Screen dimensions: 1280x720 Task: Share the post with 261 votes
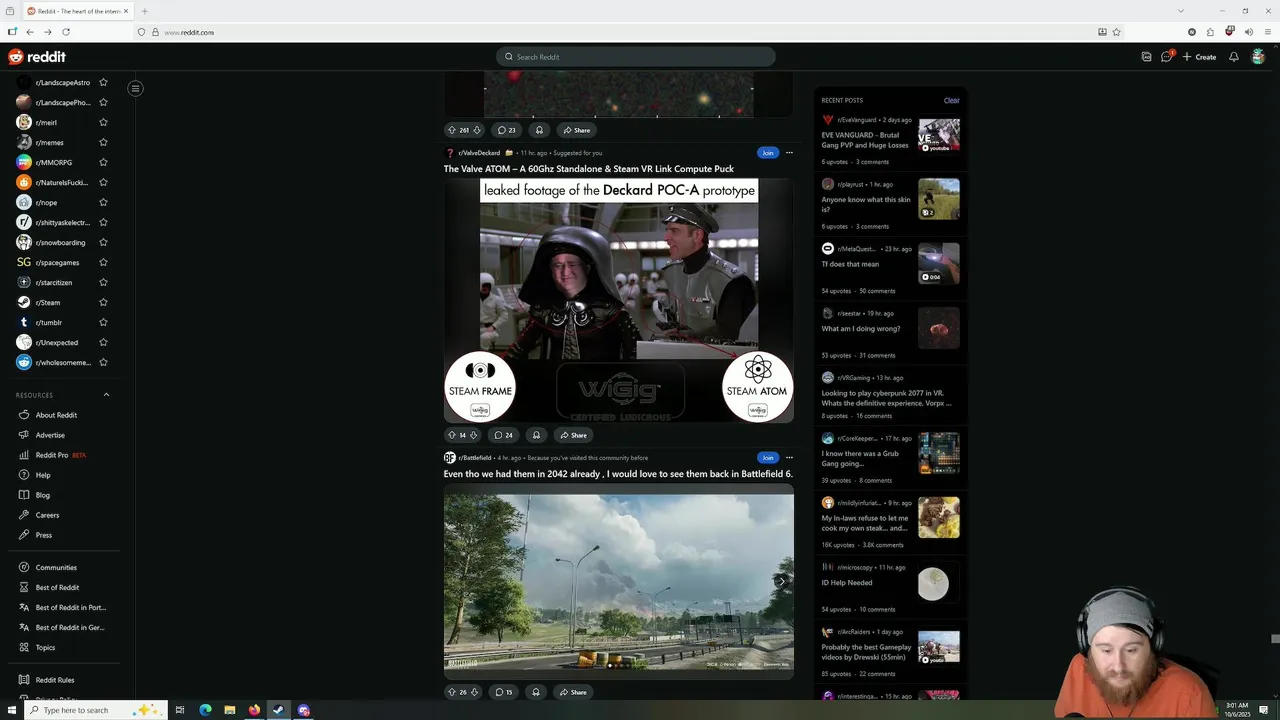(x=576, y=130)
